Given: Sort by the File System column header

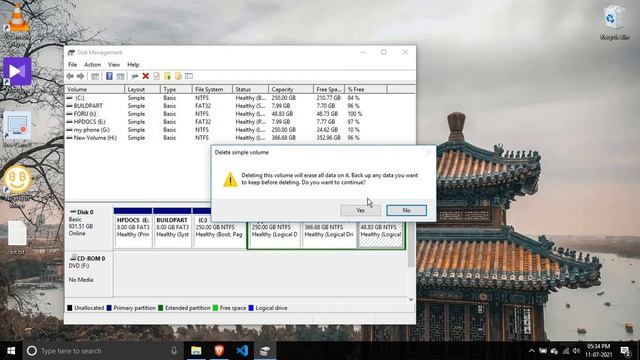Looking at the screenshot, I should 212,89.
